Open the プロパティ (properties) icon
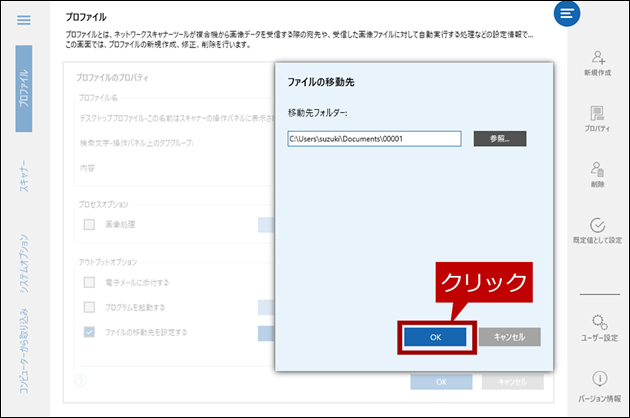This screenshot has height=418, width=630. click(x=598, y=115)
